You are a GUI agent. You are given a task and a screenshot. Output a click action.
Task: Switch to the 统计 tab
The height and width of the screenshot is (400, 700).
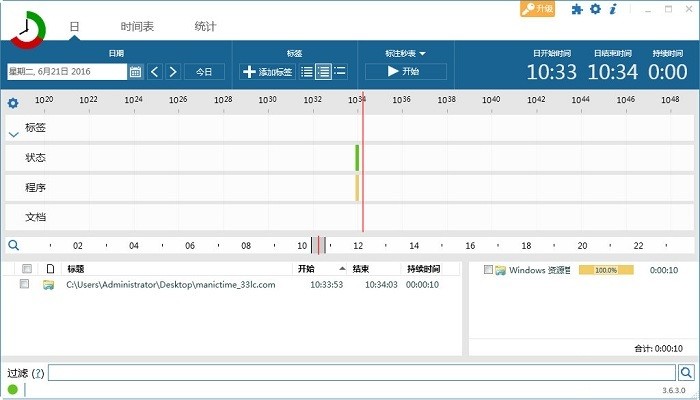pos(204,27)
